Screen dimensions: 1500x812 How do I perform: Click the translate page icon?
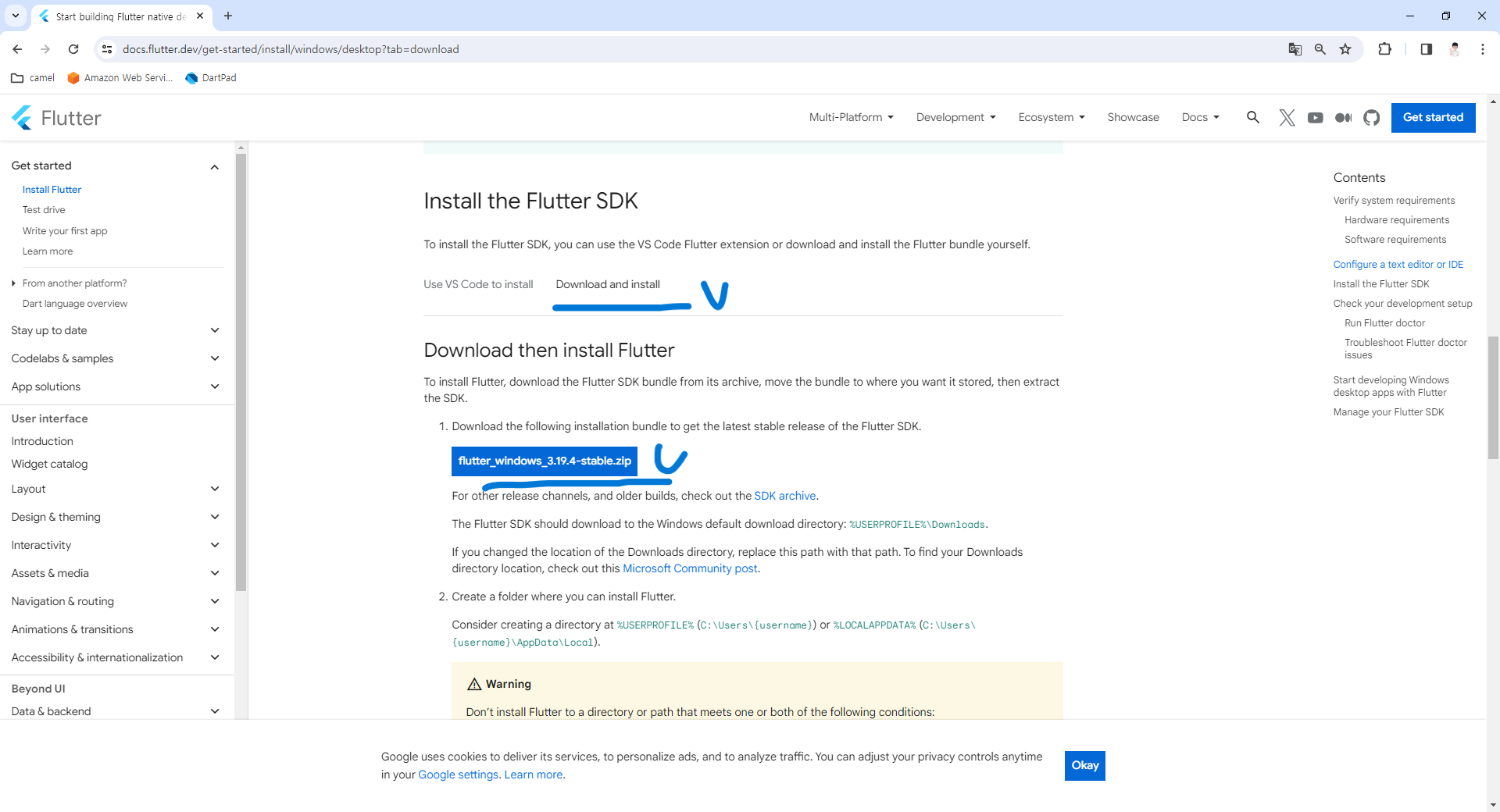(x=1295, y=49)
